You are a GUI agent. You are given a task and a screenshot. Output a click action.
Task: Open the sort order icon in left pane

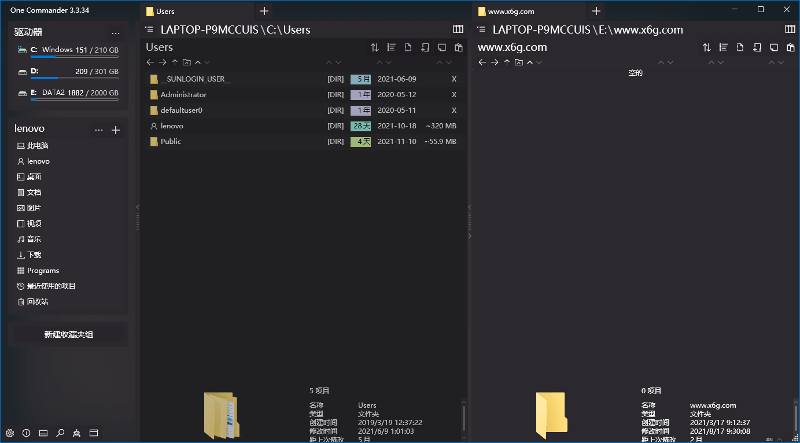375,47
